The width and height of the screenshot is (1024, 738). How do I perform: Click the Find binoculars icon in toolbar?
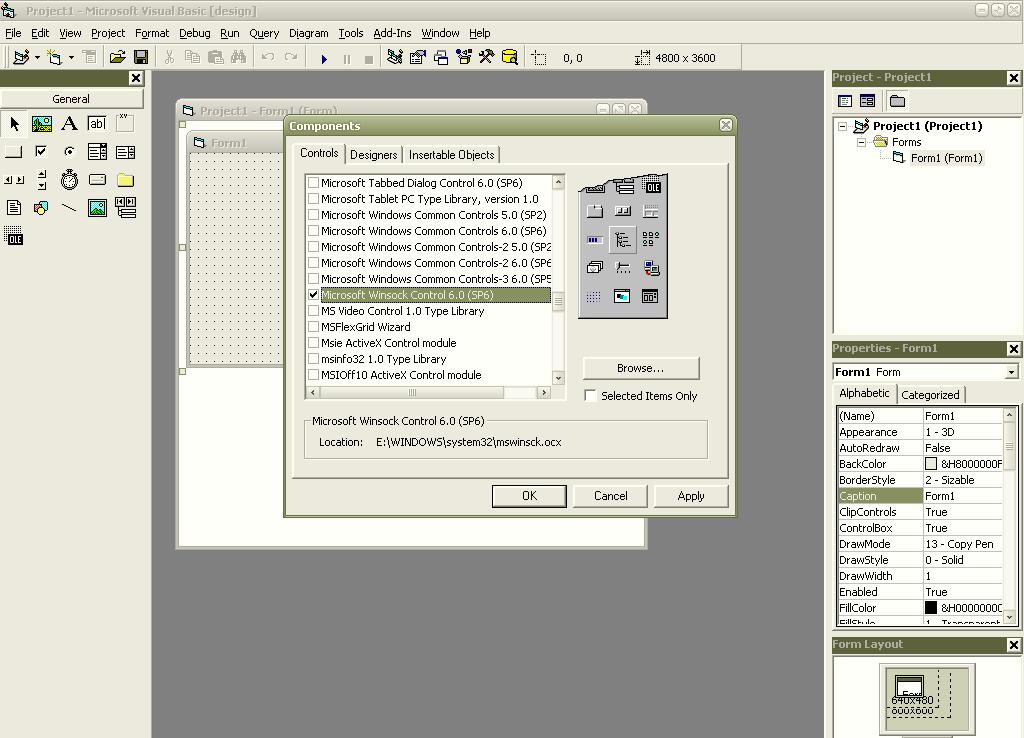click(x=238, y=57)
